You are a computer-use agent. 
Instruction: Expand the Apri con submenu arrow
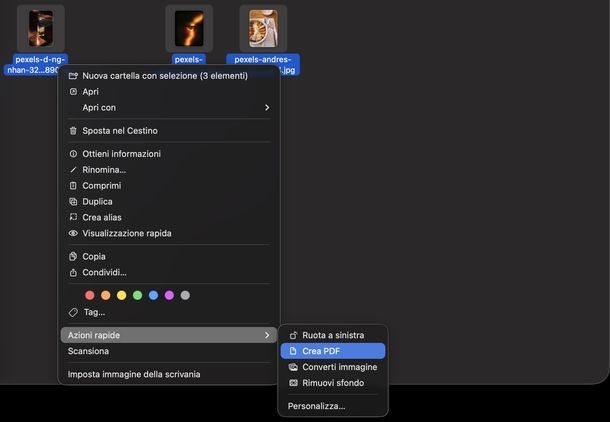pos(267,107)
